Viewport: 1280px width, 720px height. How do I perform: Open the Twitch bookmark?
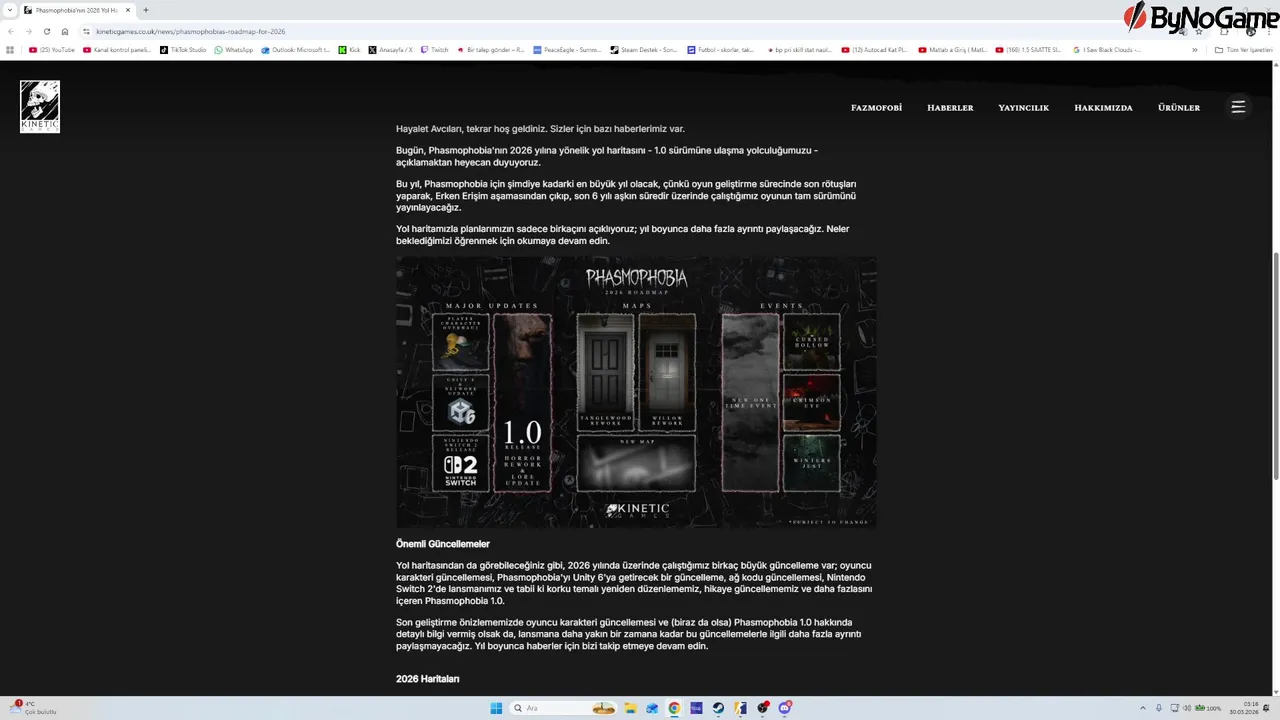tap(435, 49)
